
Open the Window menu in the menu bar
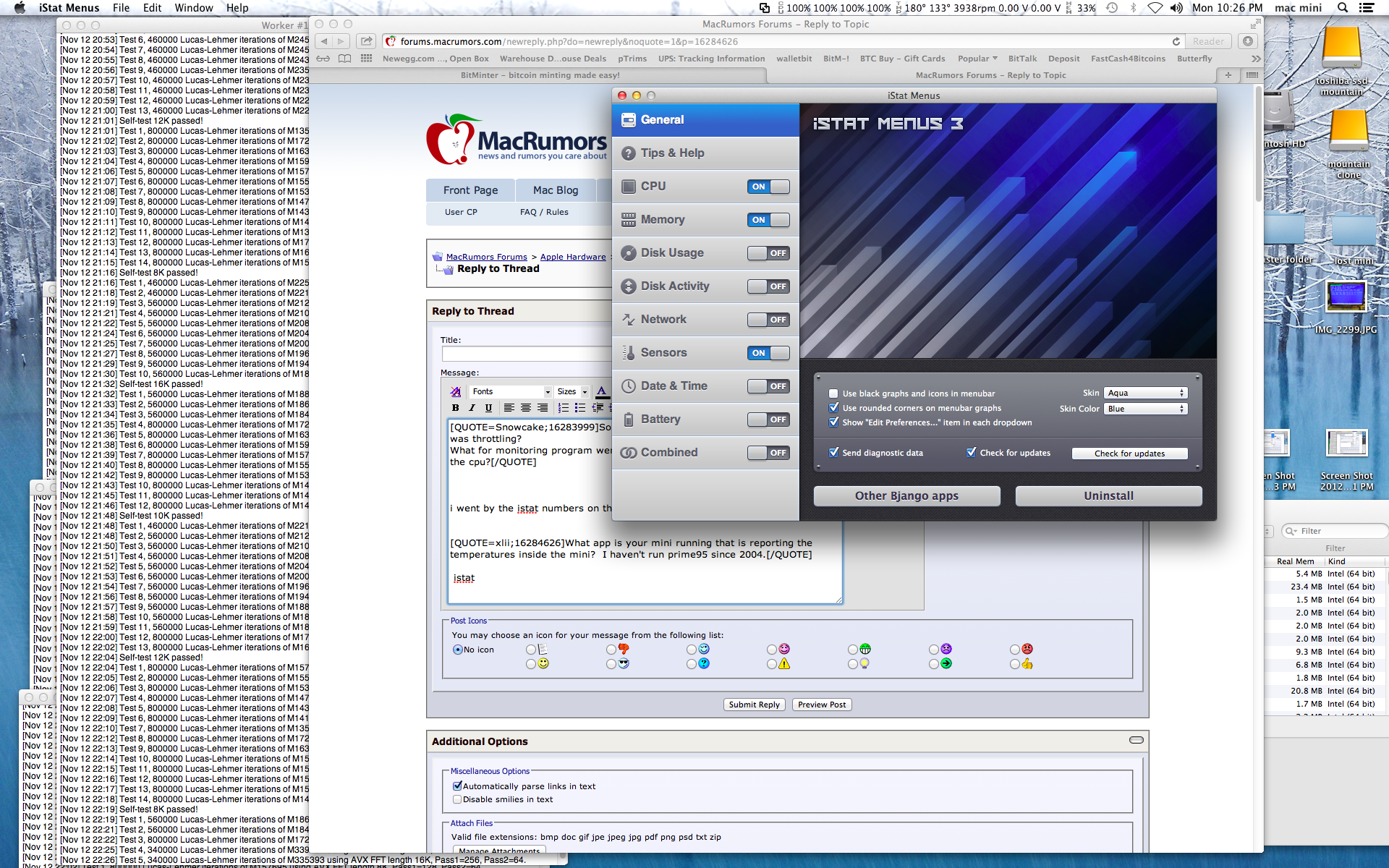pyautogui.click(x=194, y=8)
